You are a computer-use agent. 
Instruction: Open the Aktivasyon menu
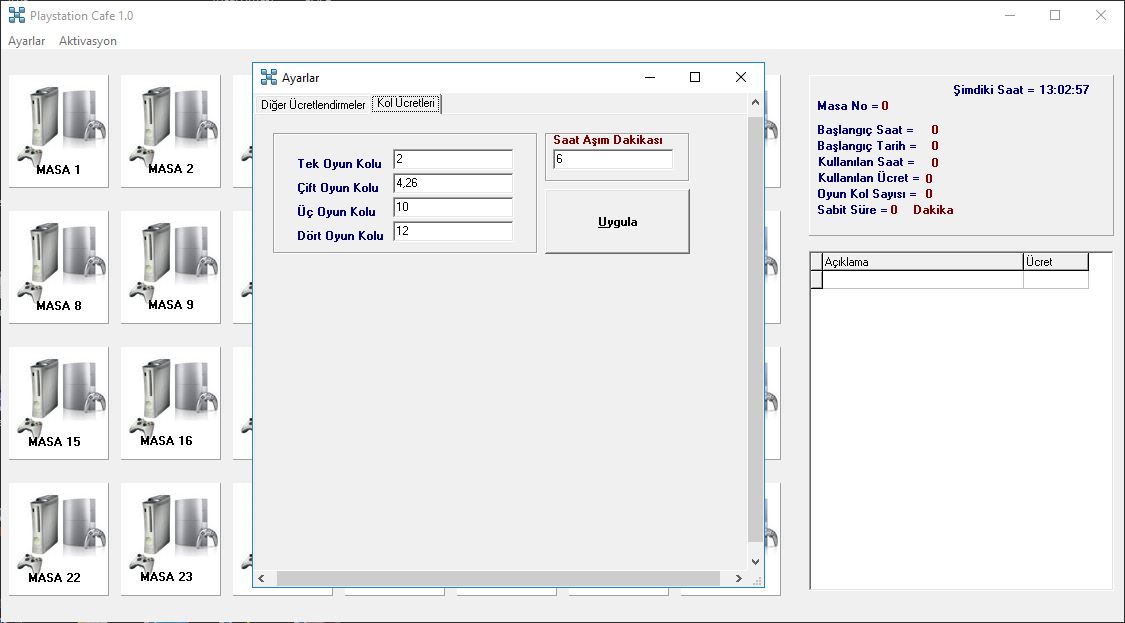click(x=88, y=41)
